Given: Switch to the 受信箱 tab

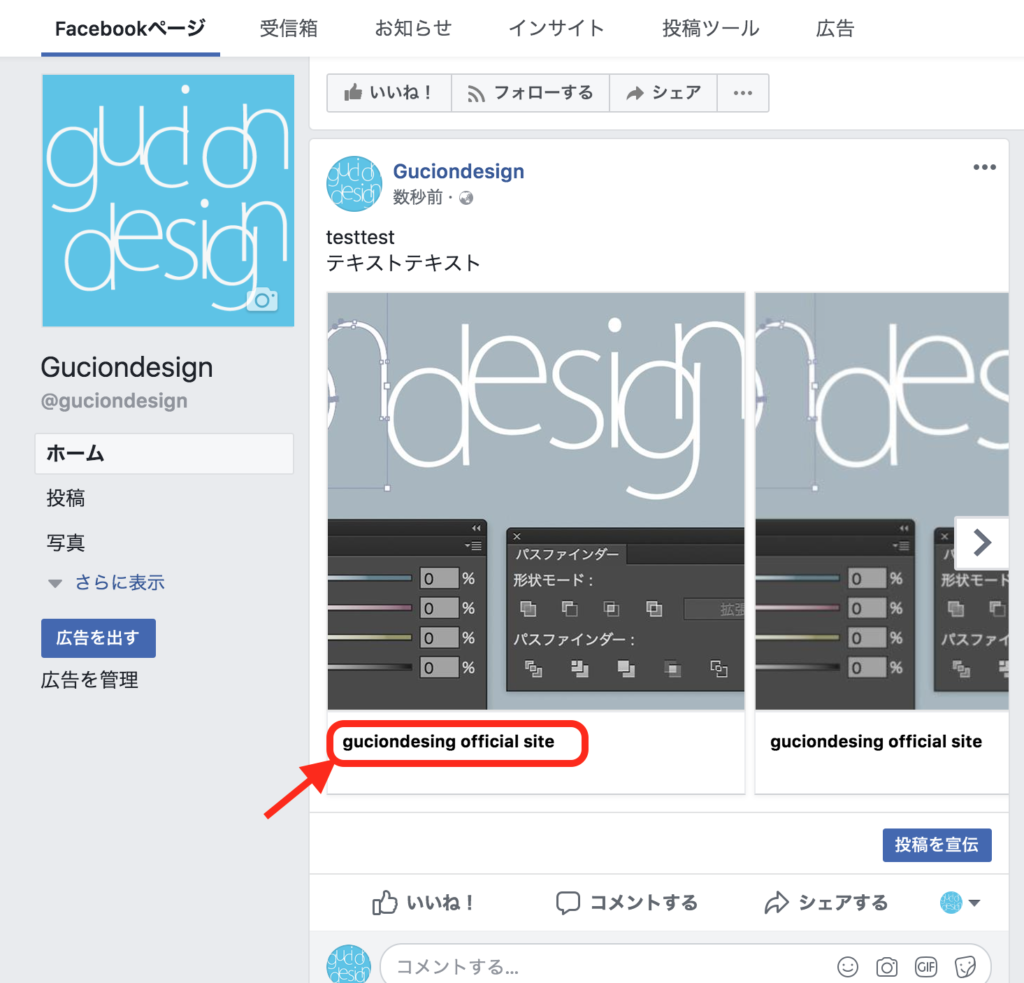Looking at the screenshot, I should [x=288, y=28].
